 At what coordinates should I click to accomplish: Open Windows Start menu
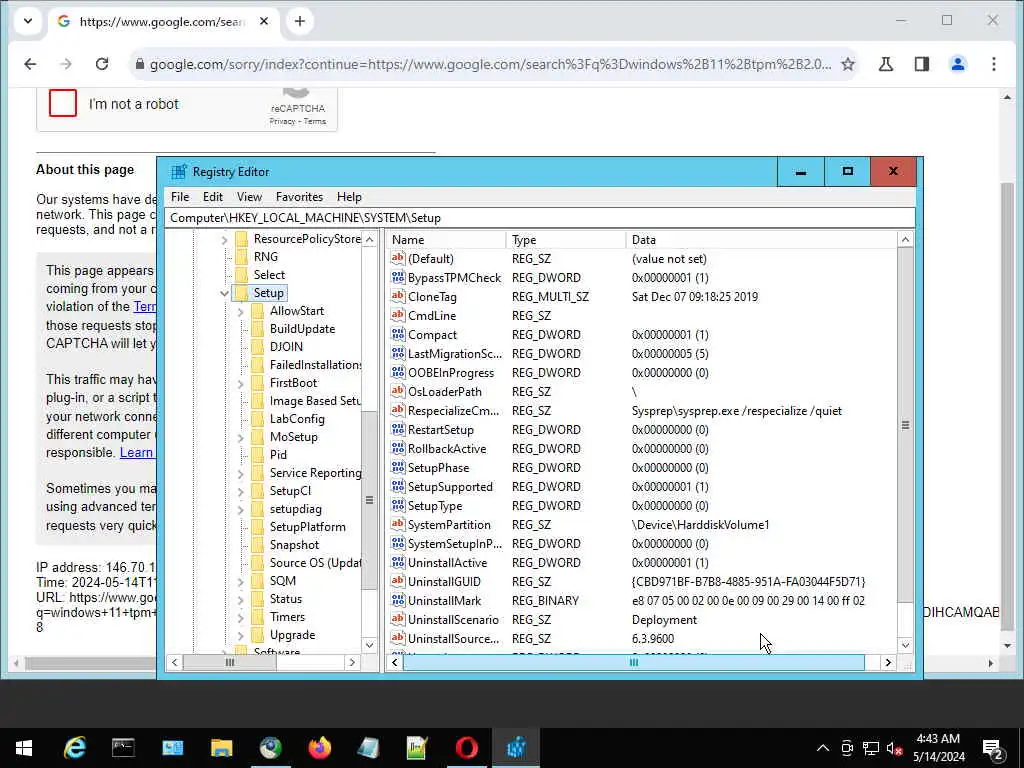click(24, 748)
